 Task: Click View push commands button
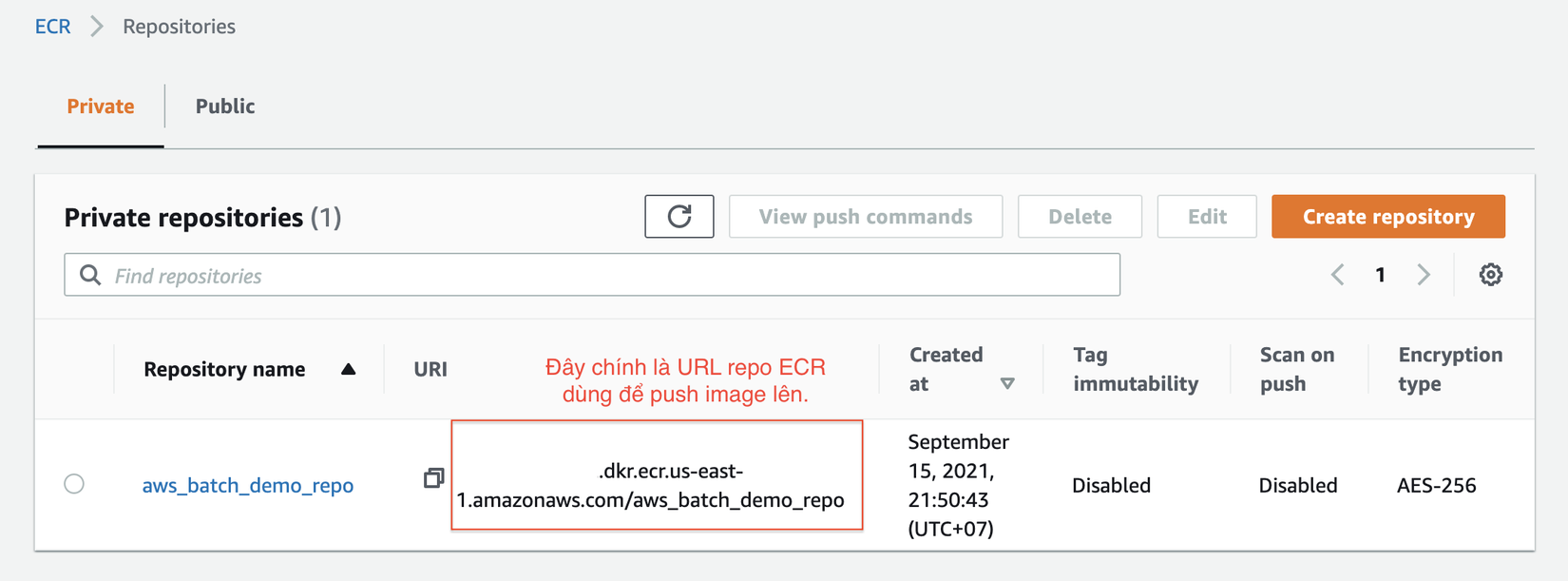[865, 217]
